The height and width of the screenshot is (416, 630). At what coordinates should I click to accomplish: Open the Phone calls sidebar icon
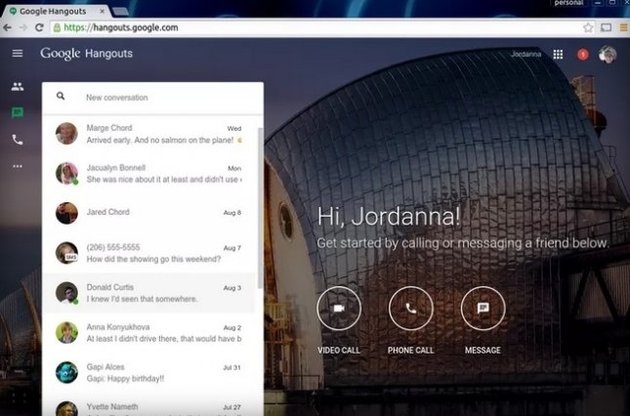[17, 140]
